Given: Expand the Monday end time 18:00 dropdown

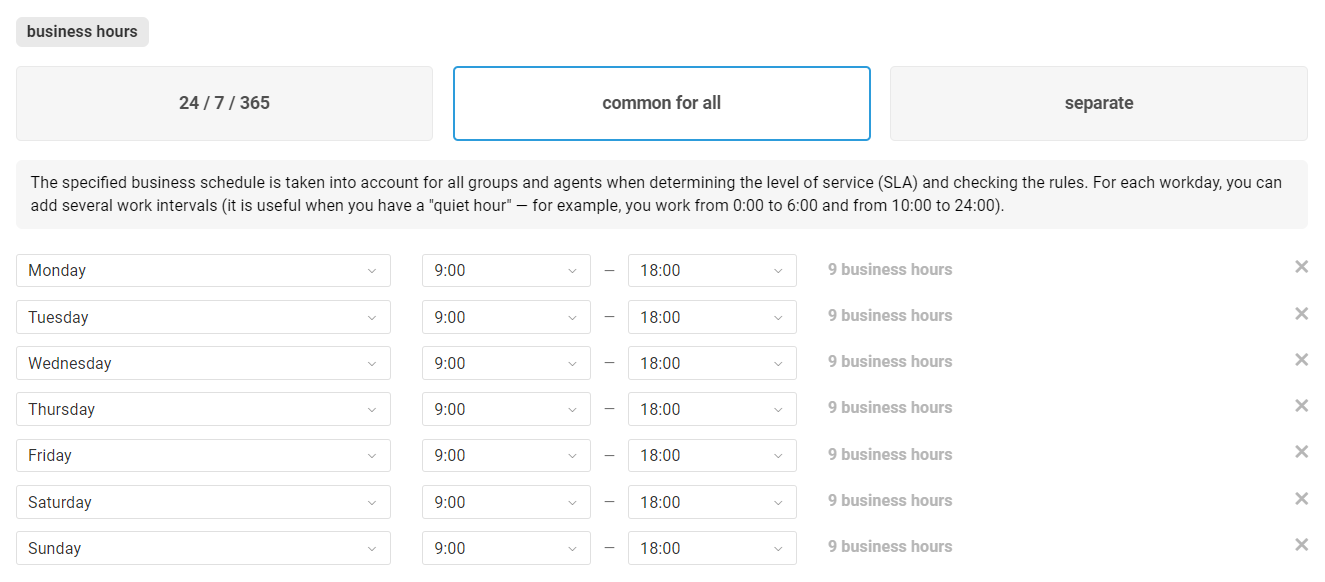Looking at the screenshot, I should coord(712,271).
